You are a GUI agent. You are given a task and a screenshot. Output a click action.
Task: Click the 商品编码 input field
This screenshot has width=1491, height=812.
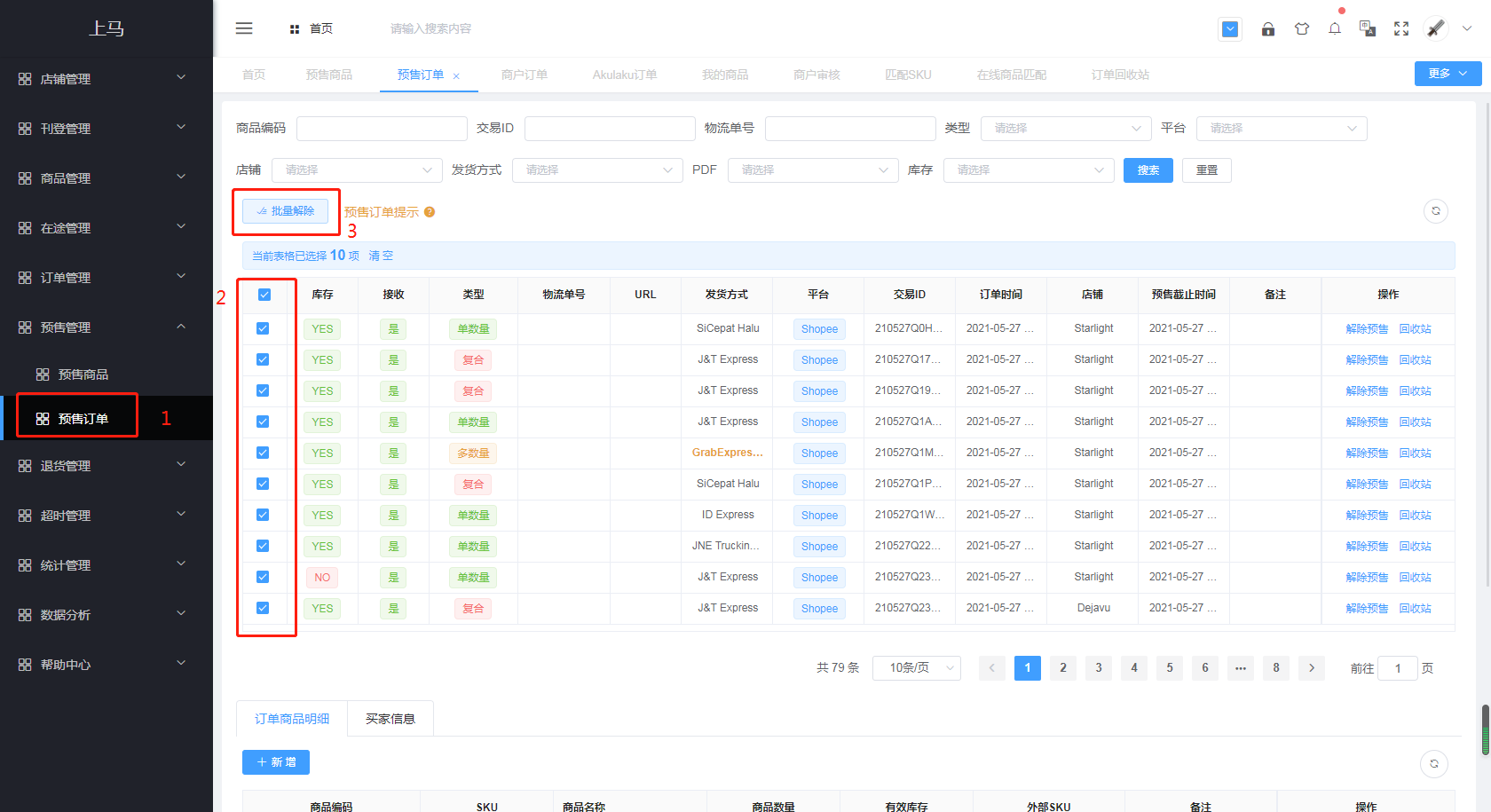click(382, 129)
